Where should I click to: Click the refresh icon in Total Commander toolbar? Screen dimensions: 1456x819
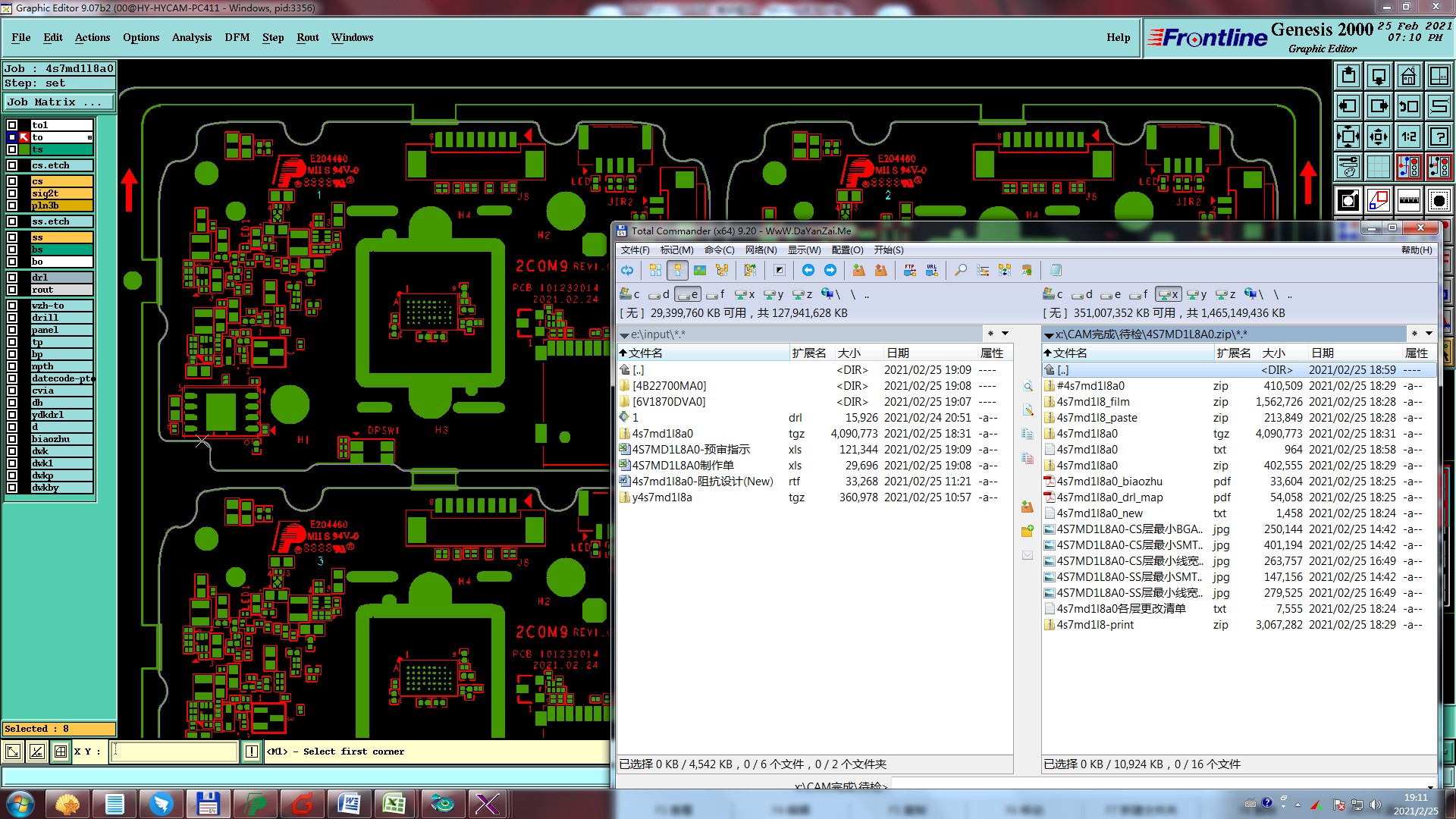point(627,270)
